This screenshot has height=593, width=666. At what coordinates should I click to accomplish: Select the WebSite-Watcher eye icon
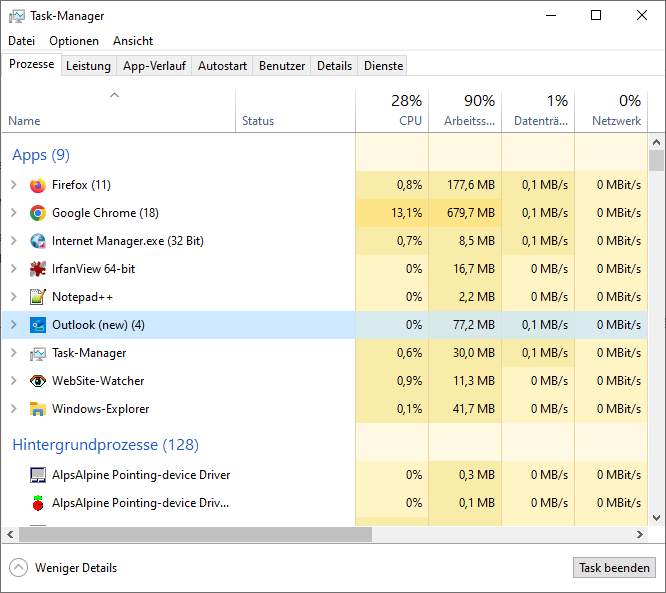coord(38,381)
